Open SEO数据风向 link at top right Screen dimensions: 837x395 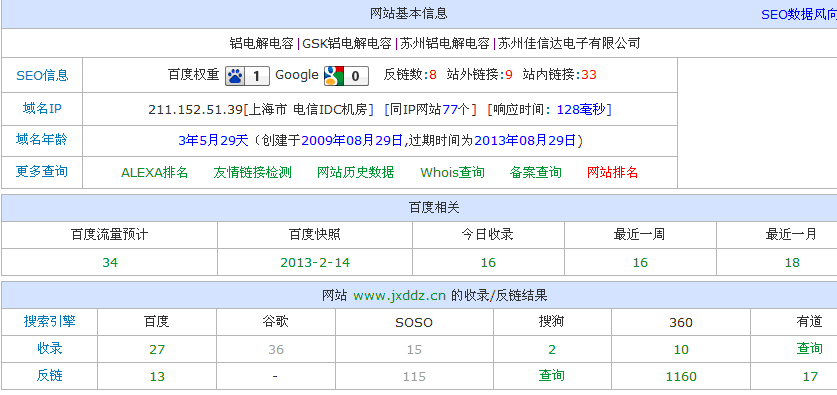pos(799,14)
